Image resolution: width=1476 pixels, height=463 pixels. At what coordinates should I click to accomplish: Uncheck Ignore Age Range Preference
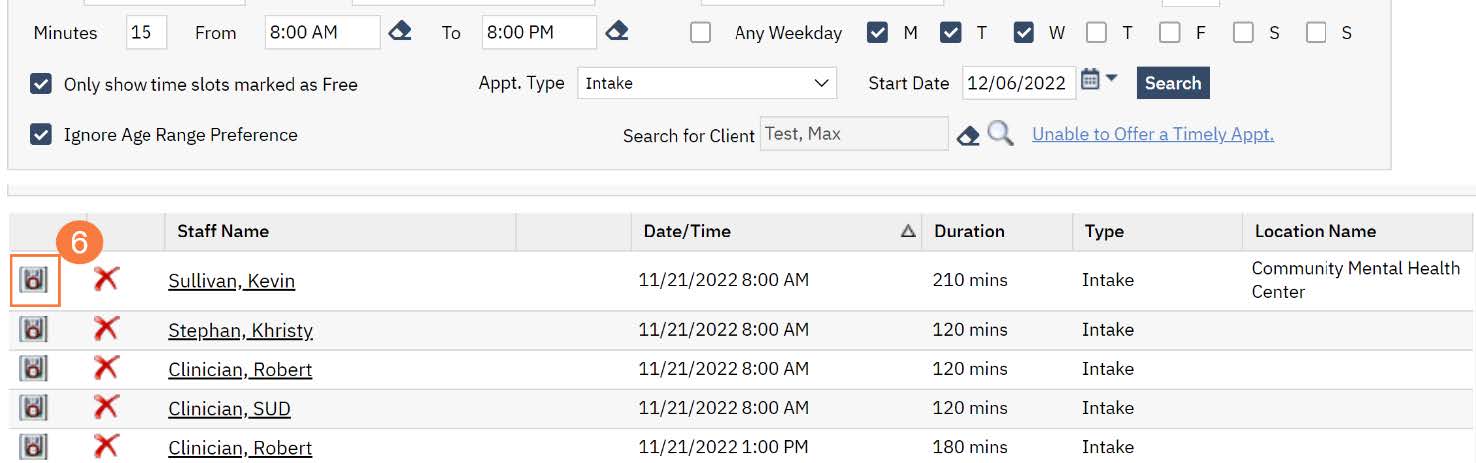(41, 134)
